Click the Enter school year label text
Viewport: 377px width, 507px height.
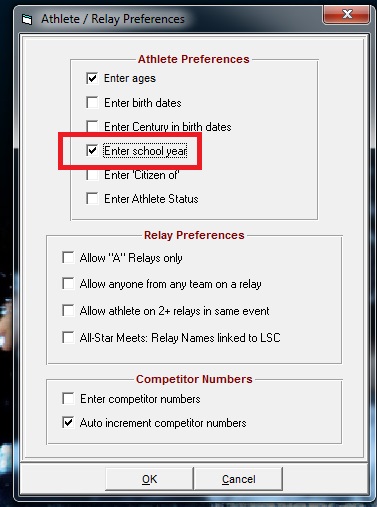(x=145, y=151)
